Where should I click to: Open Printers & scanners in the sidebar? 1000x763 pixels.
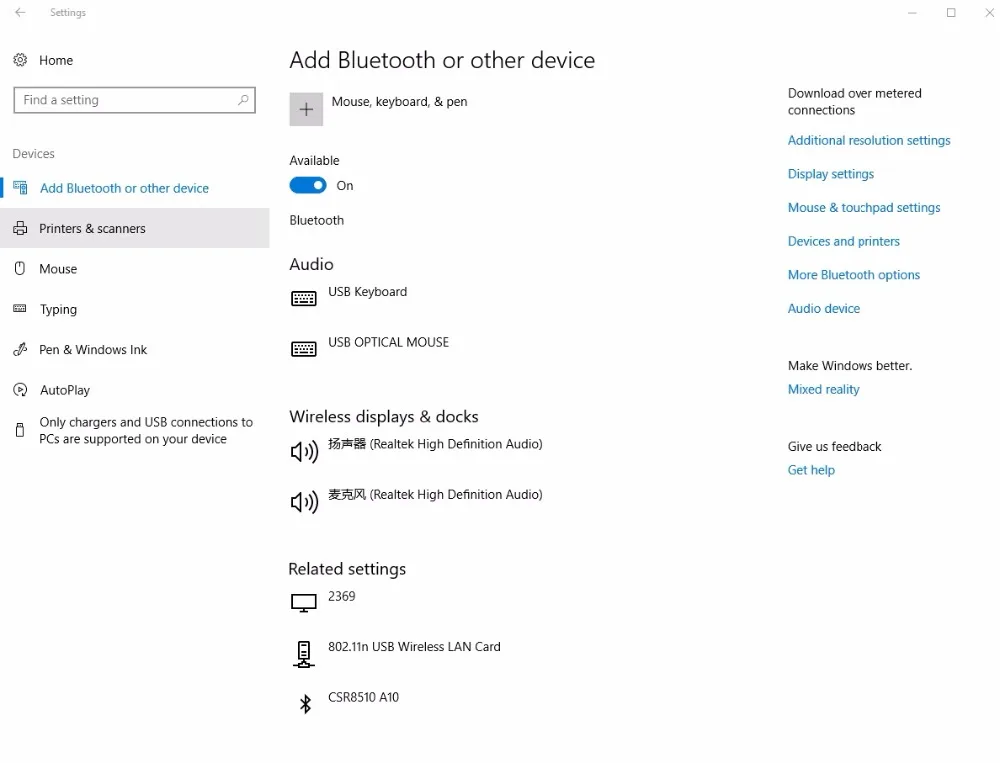tap(92, 229)
